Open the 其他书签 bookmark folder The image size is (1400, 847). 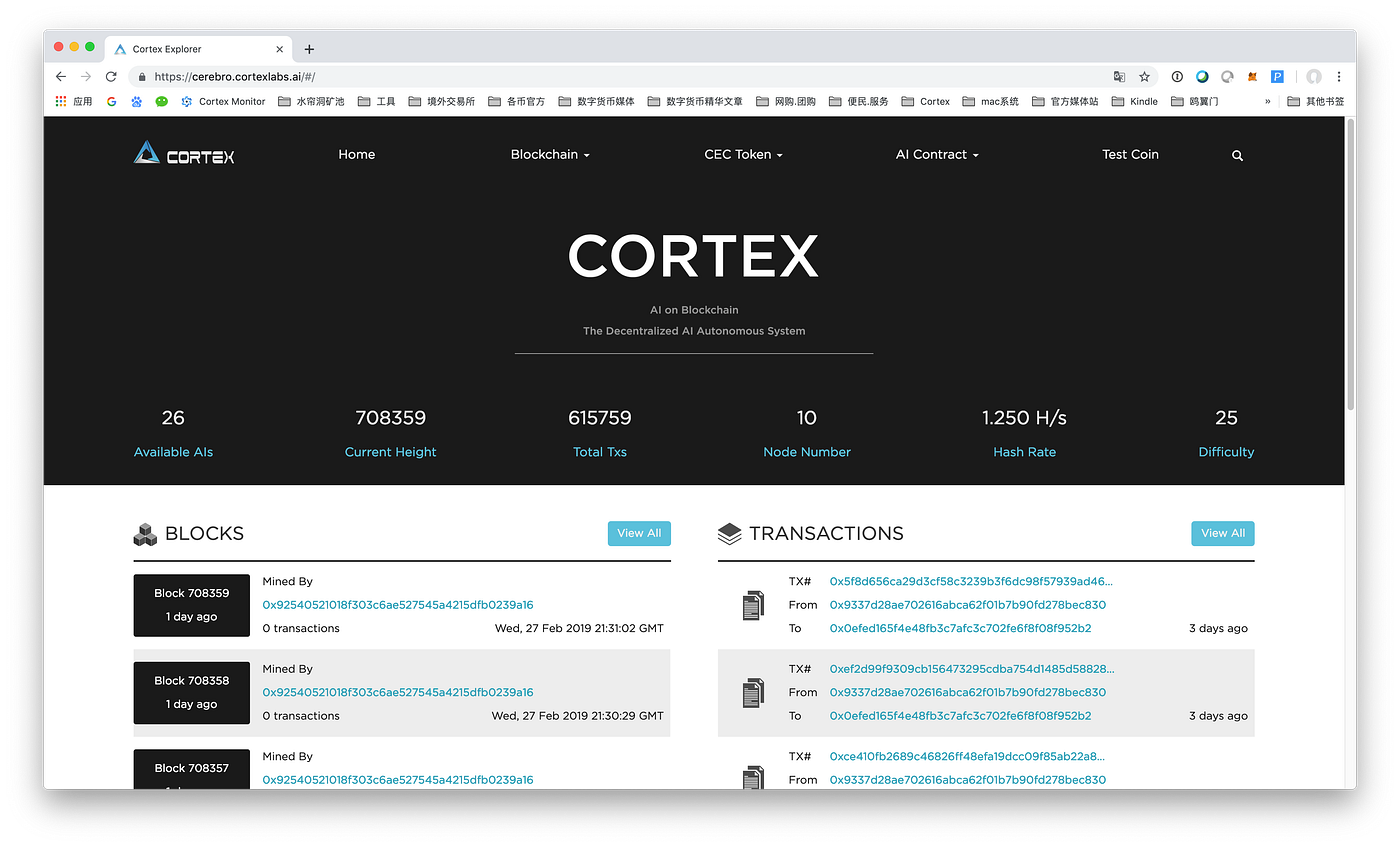1315,101
